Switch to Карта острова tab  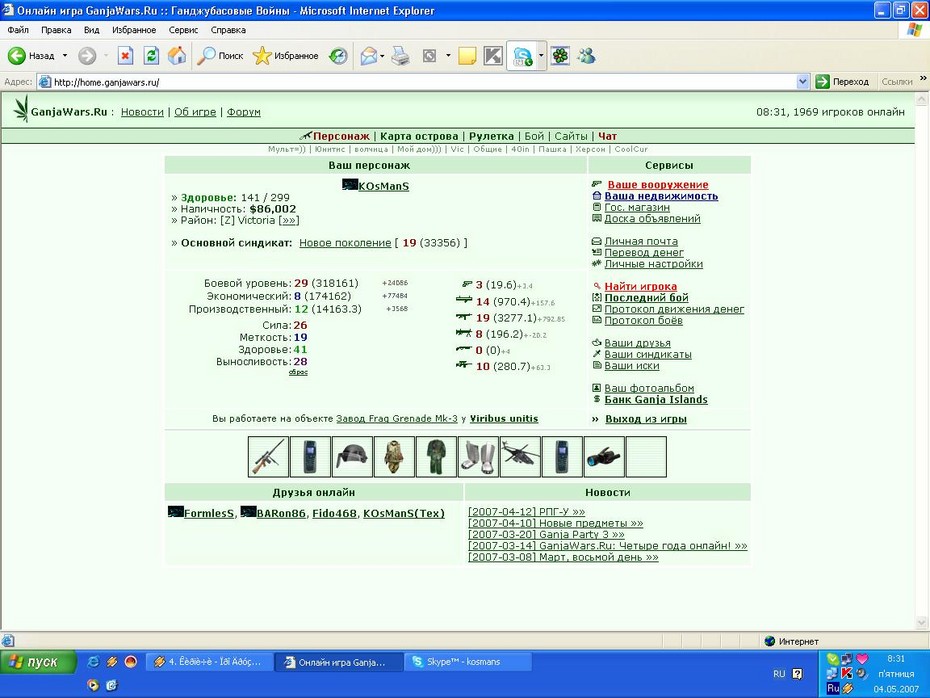[419, 136]
